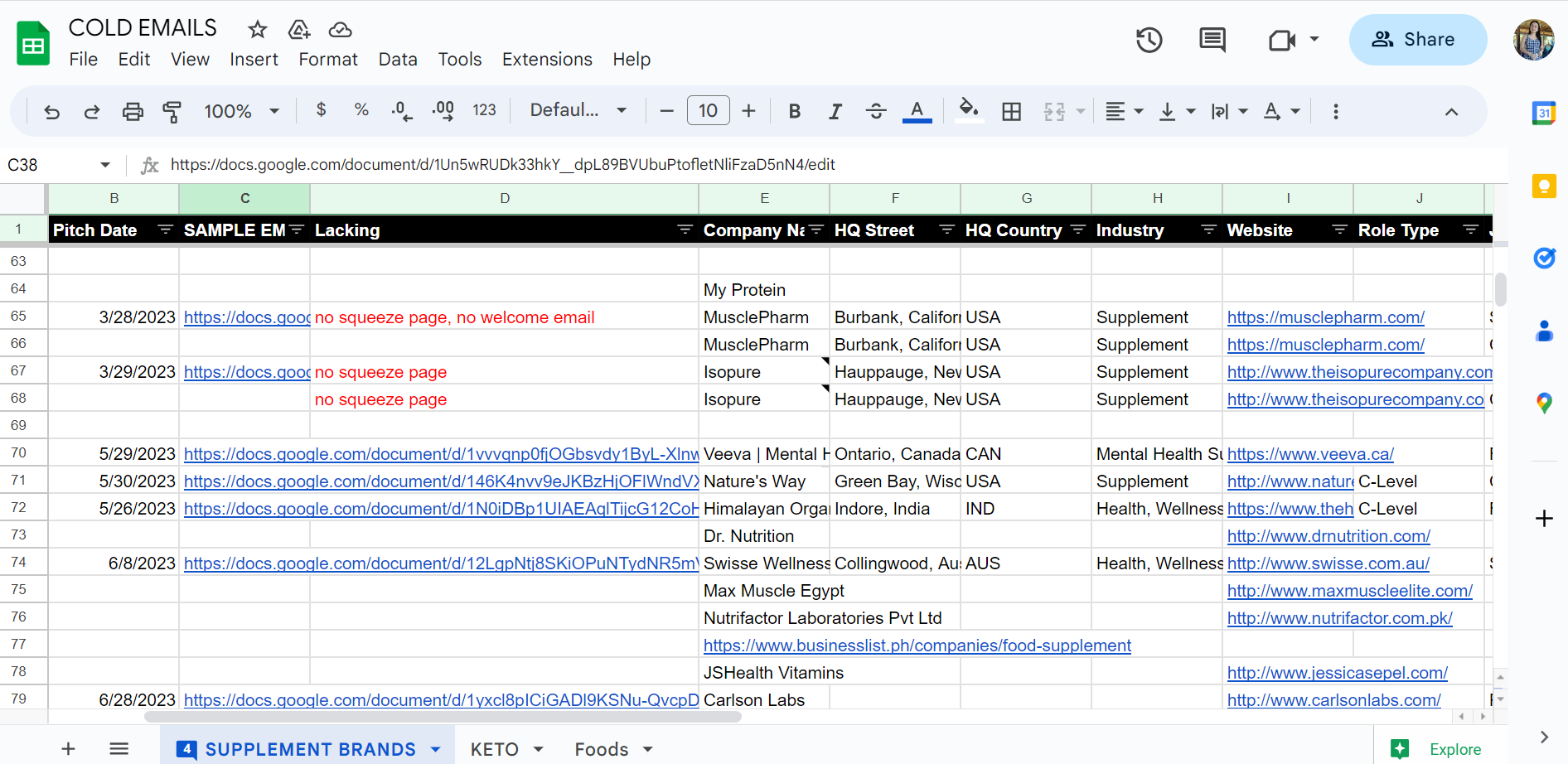Format as percent
This screenshot has width=1568, height=764.
(x=361, y=110)
